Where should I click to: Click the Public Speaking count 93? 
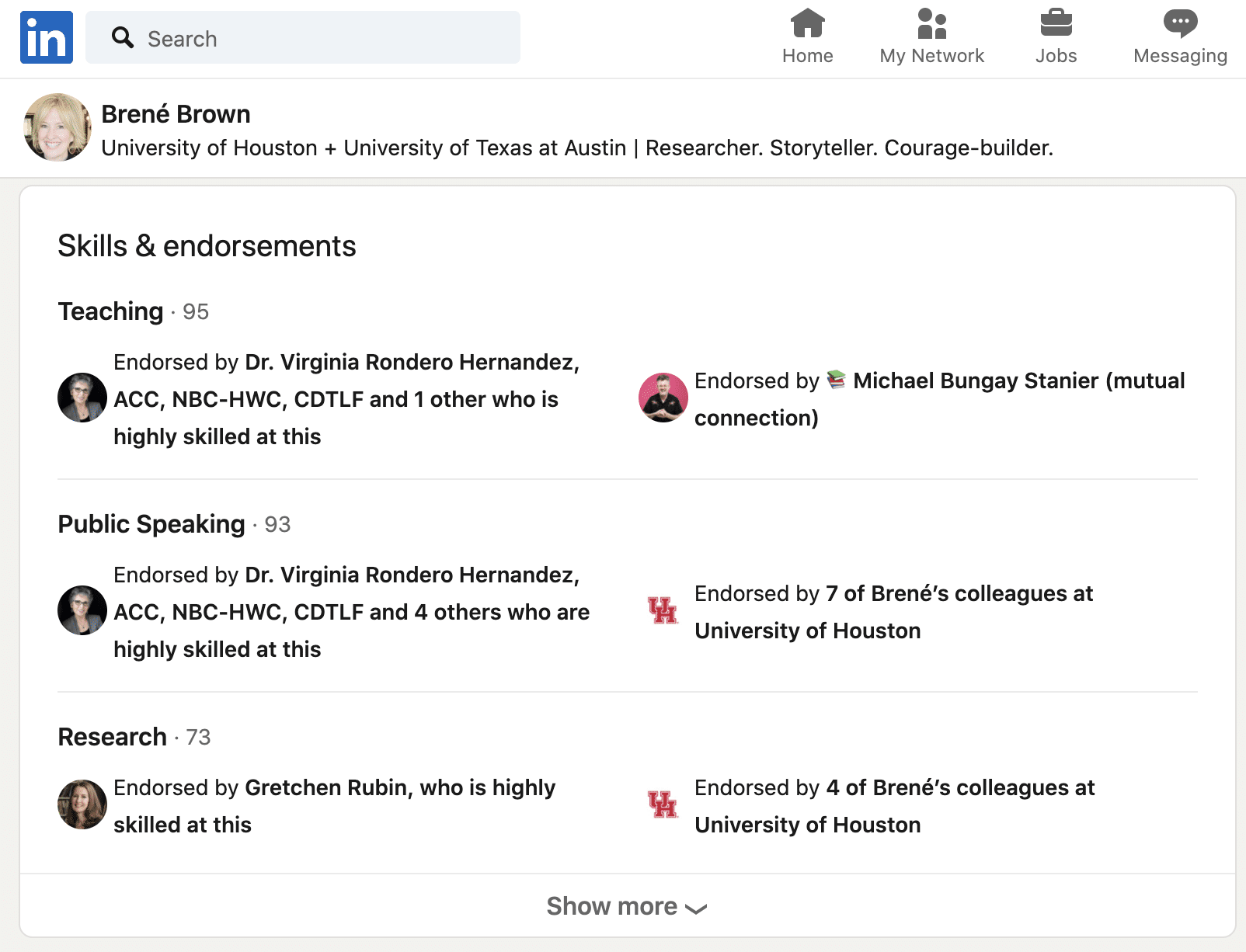point(277,525)
